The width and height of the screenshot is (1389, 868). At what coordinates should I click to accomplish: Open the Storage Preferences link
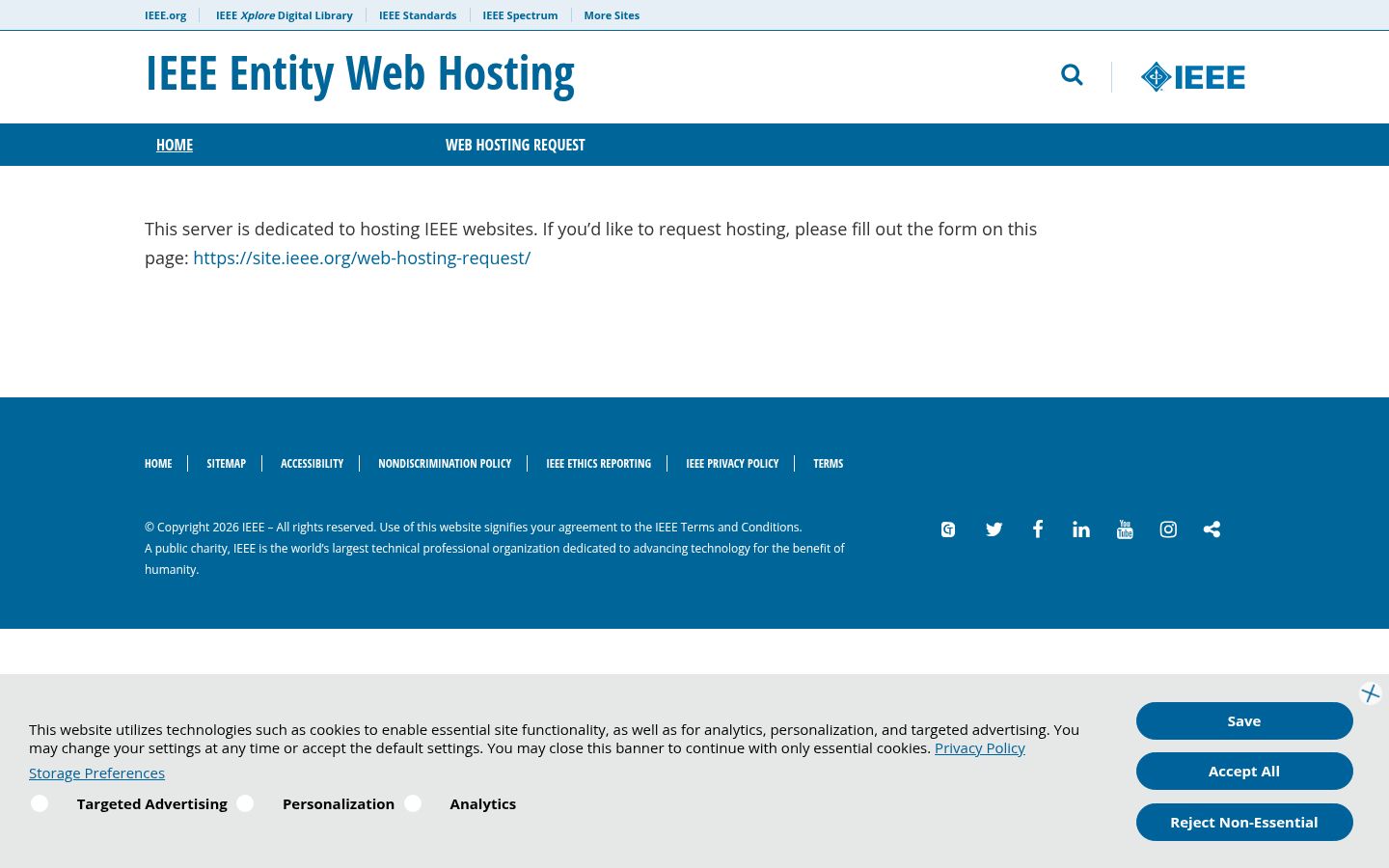tap(96, 773)
